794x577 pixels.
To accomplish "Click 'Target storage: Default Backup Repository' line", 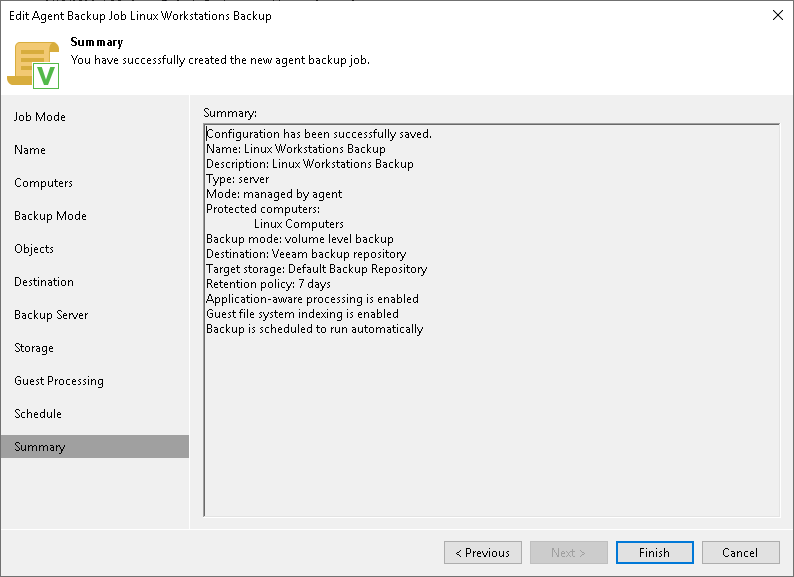I will (316, 269).
